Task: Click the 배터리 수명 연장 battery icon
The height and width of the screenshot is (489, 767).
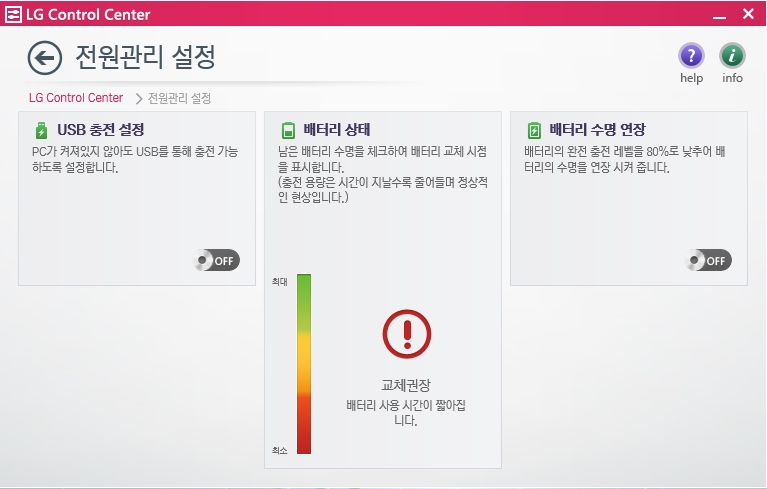Action: pyautogui.click(x=534, y=130)
